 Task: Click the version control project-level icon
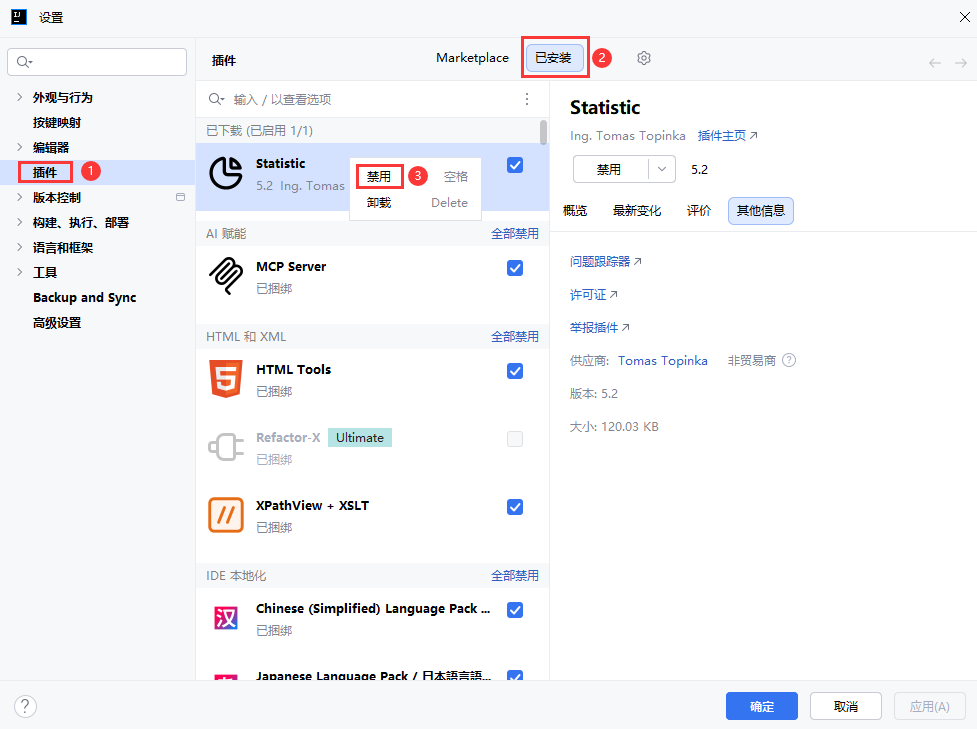click(x=181, y=197)
